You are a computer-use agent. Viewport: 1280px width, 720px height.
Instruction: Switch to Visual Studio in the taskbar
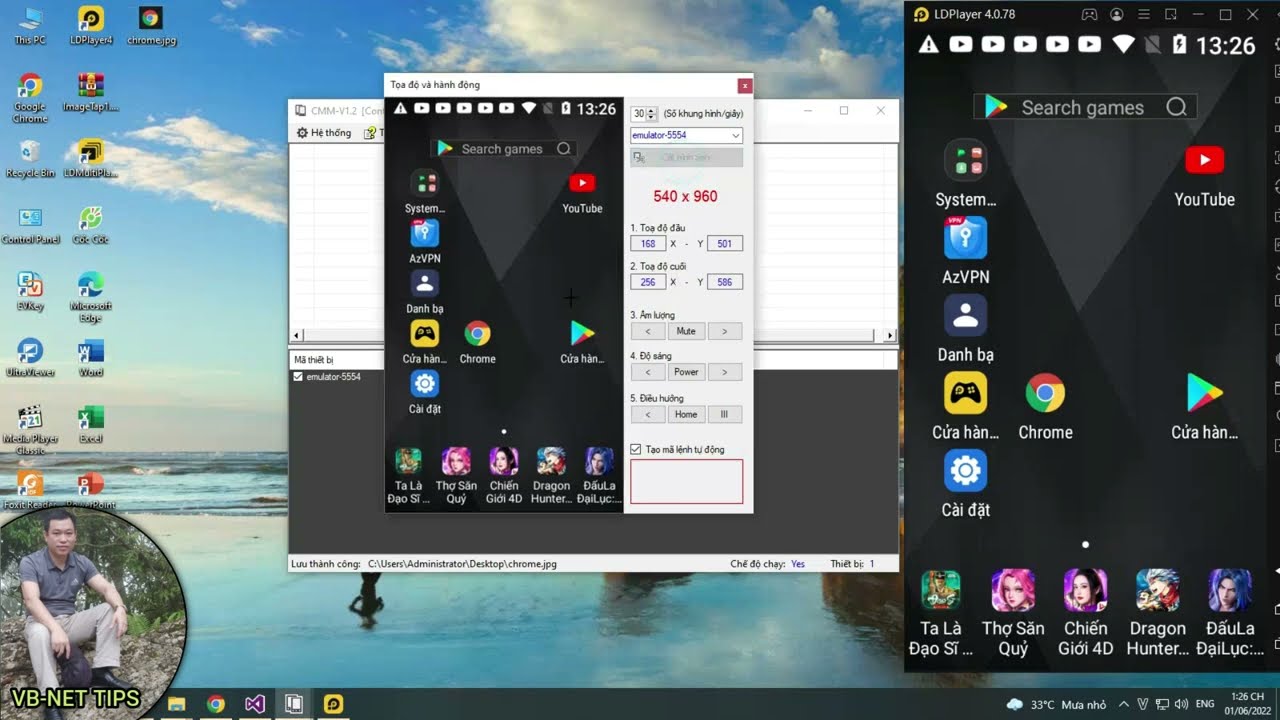(x=255, y=704)
